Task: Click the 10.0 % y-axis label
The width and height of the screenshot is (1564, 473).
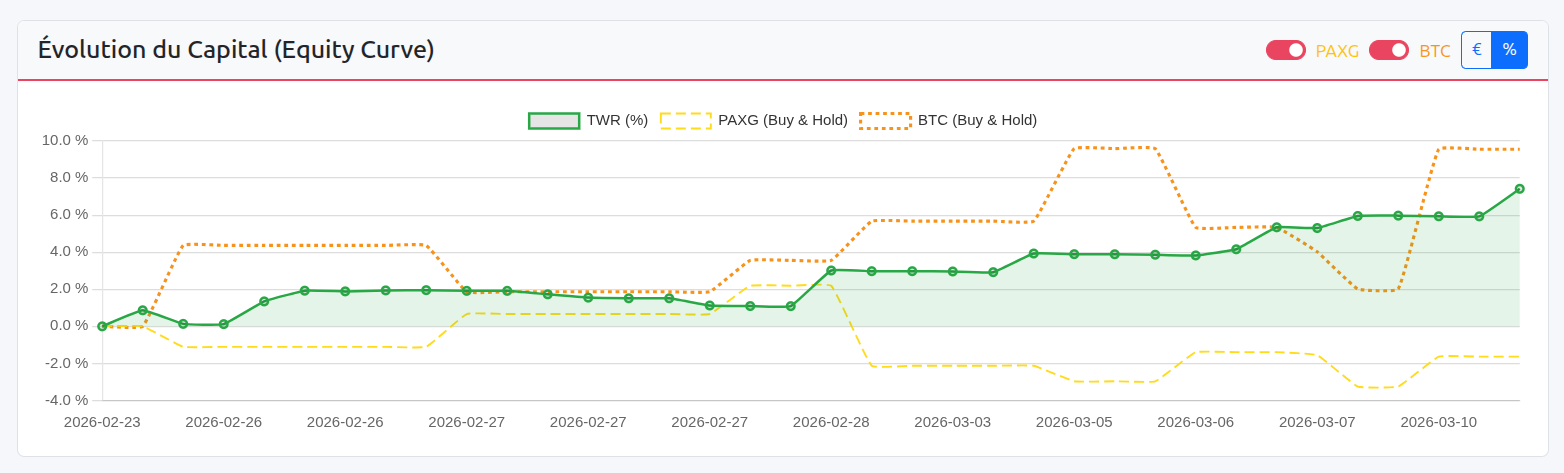Action: (x=65, y=140)
